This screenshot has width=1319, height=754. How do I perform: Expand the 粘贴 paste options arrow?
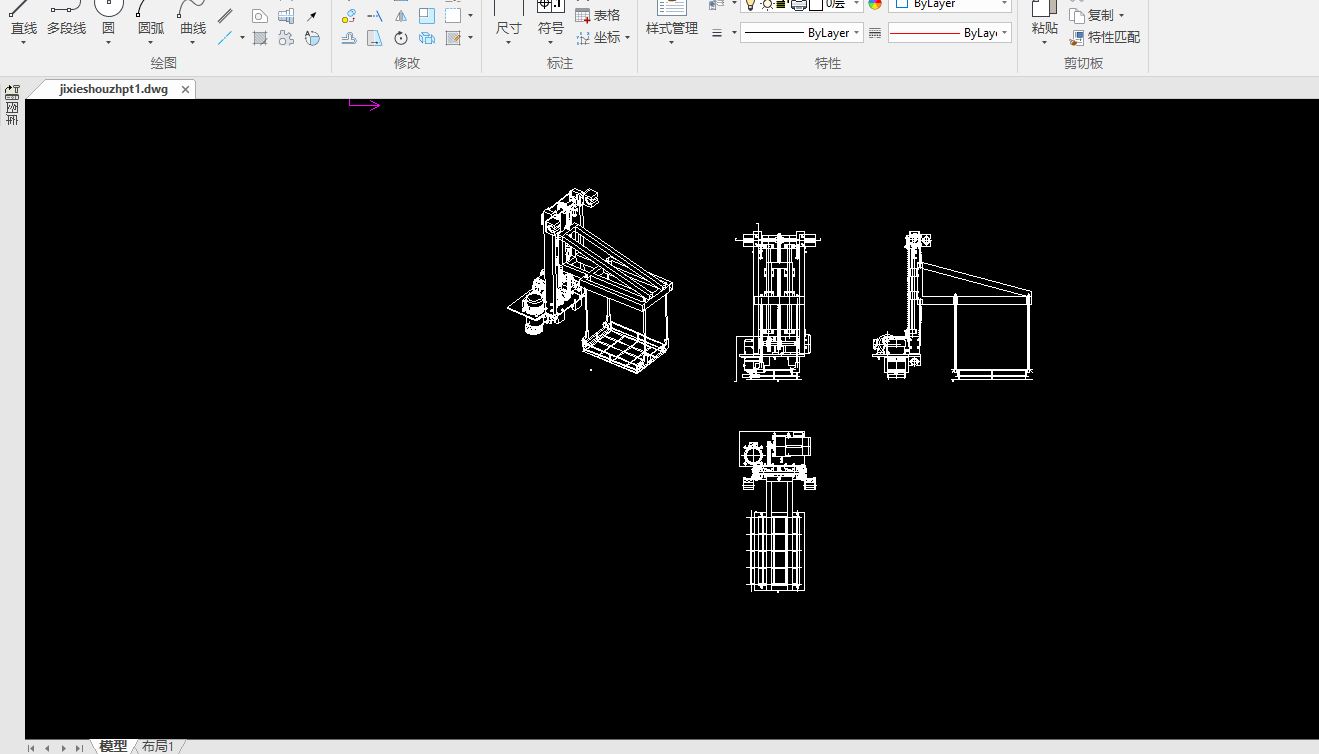point(1044,43)
